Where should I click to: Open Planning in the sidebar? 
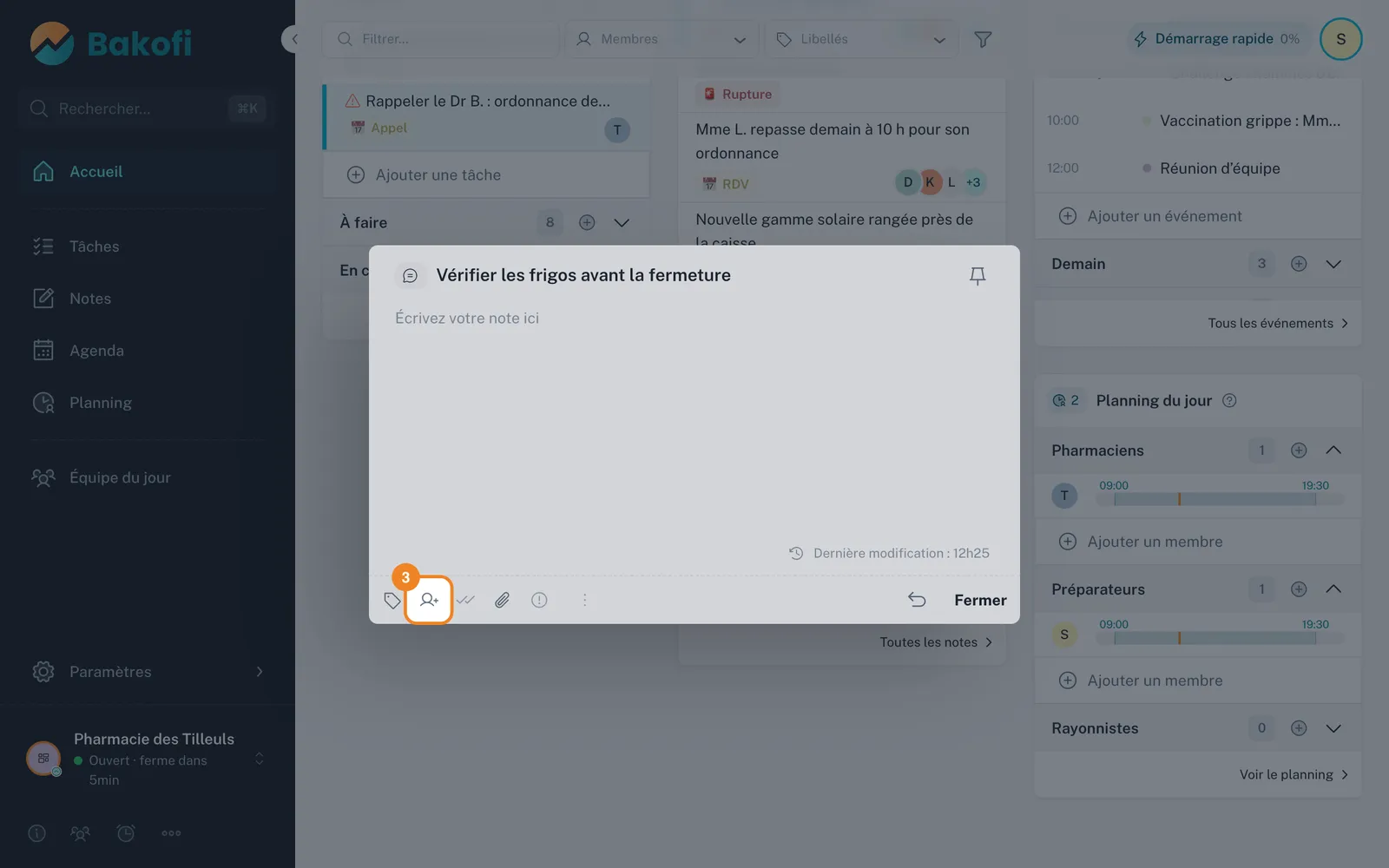pos(148,403)
